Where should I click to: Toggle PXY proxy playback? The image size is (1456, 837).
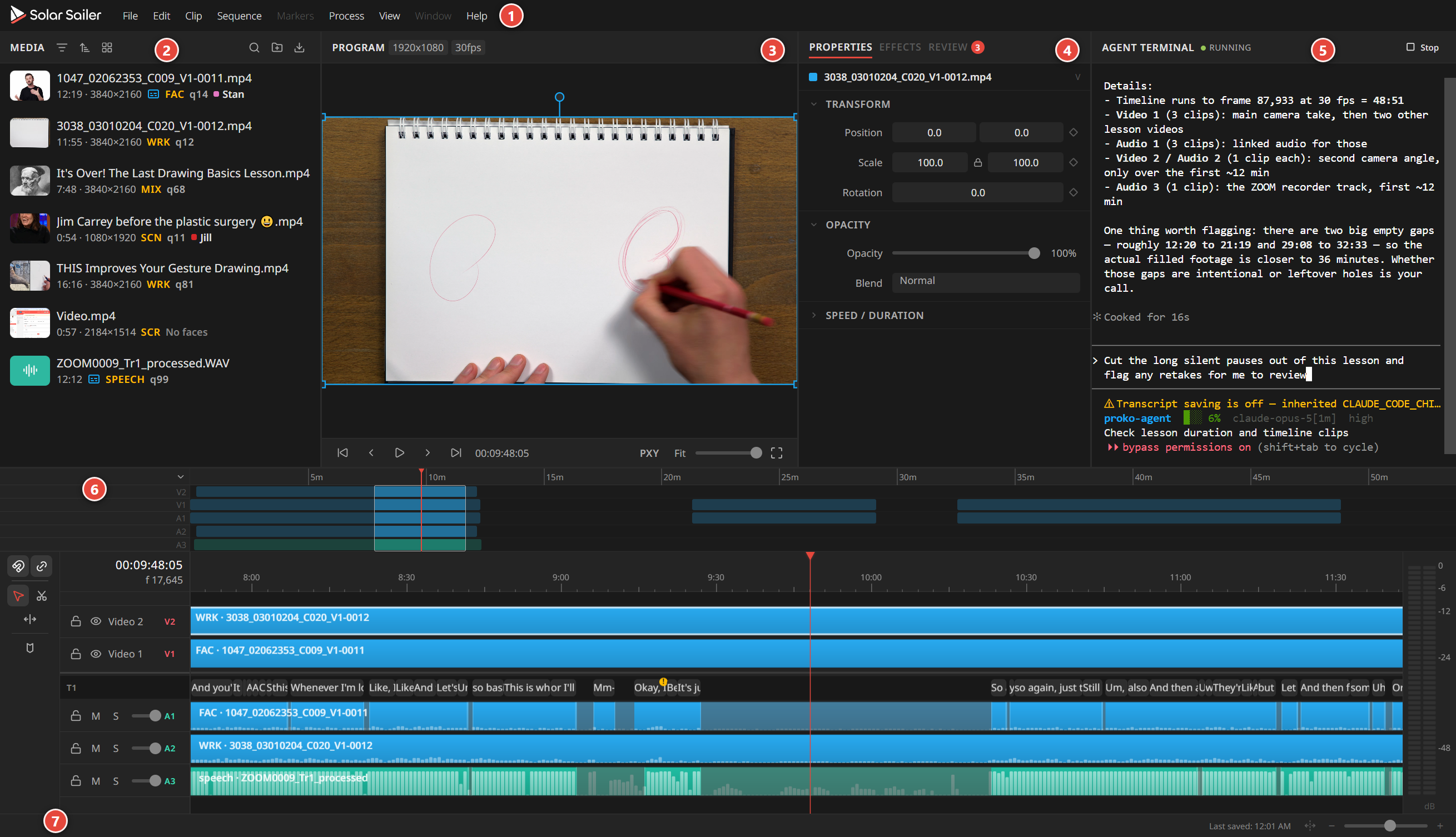click(649, 453)
